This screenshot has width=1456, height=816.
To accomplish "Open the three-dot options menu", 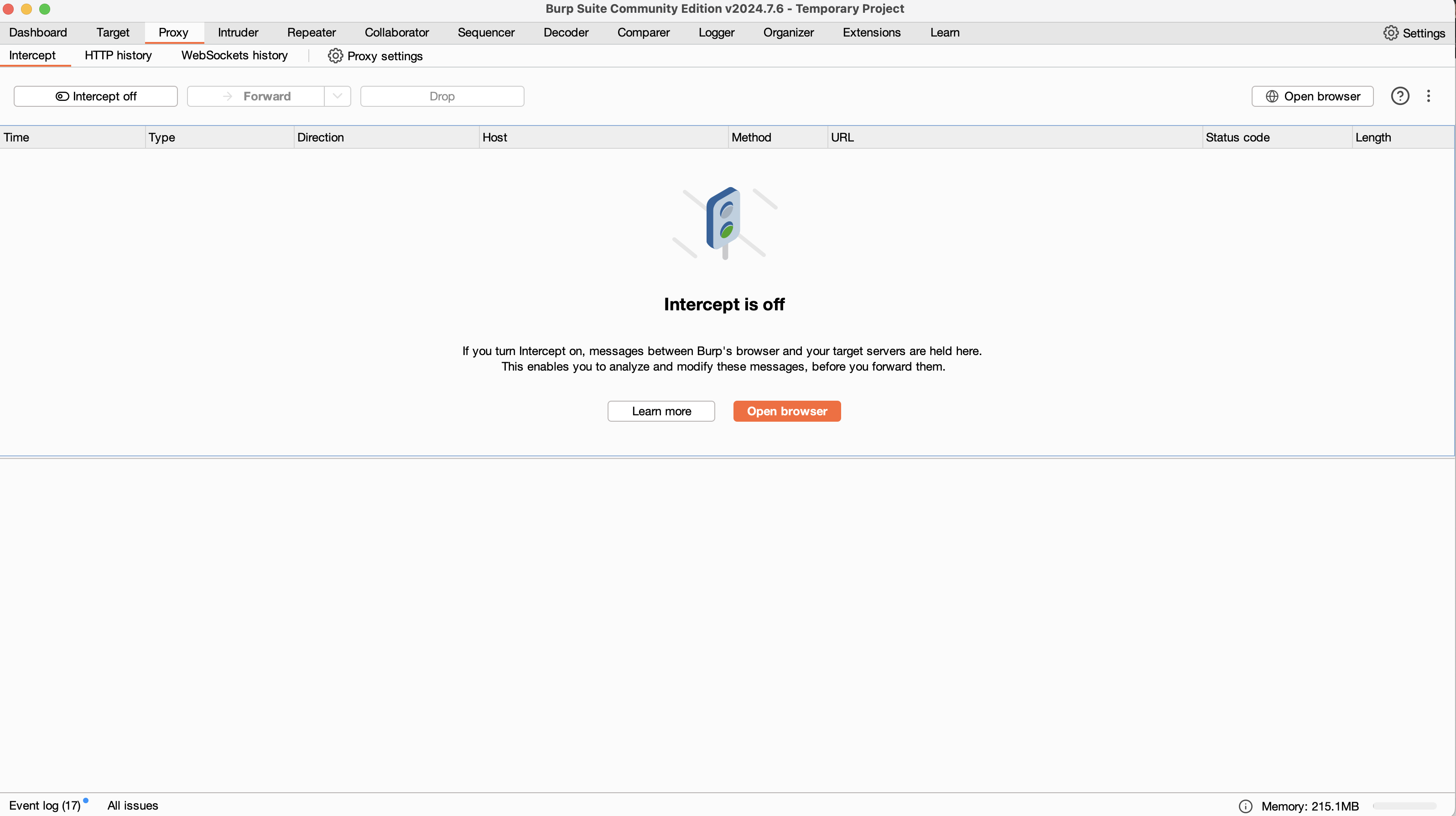I will click(1428, 96).
